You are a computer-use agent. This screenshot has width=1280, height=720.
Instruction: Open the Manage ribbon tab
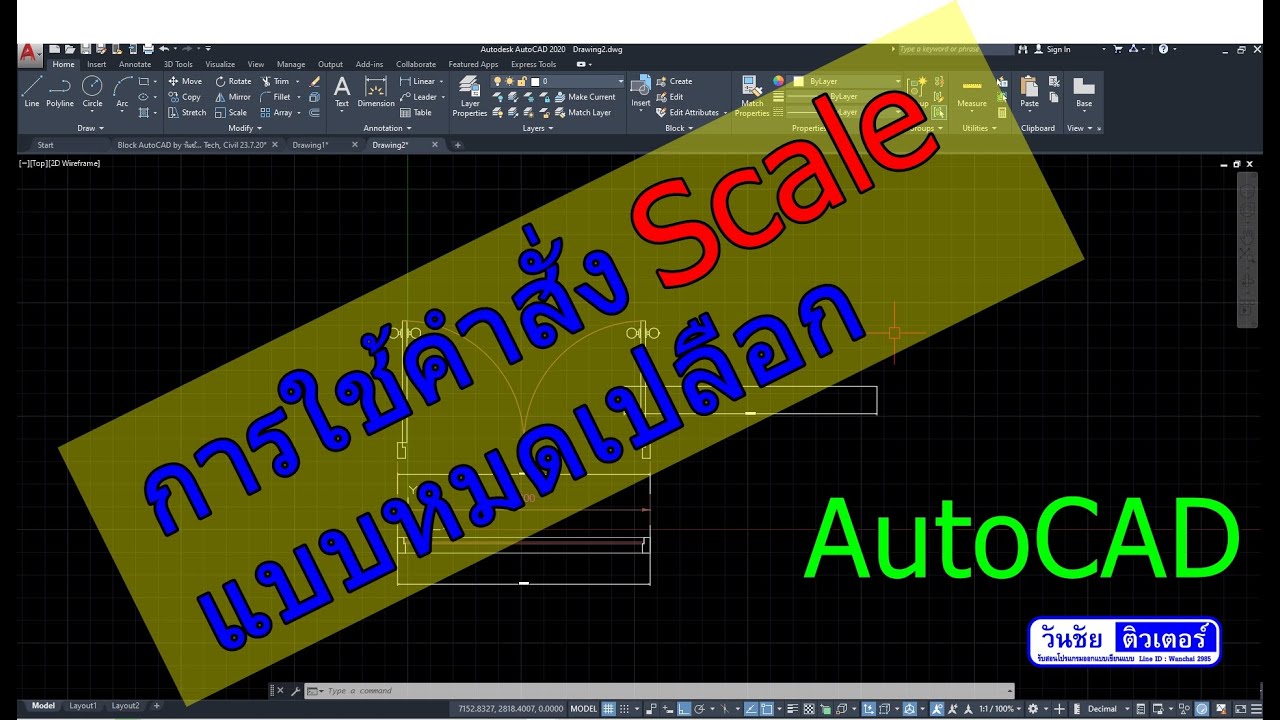tap(291, 64)
